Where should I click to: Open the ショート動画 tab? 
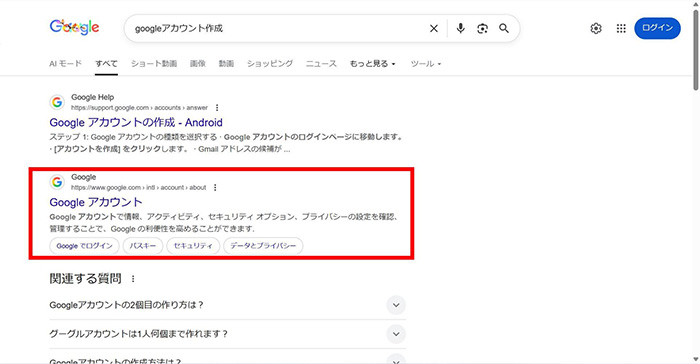point(154,63)
